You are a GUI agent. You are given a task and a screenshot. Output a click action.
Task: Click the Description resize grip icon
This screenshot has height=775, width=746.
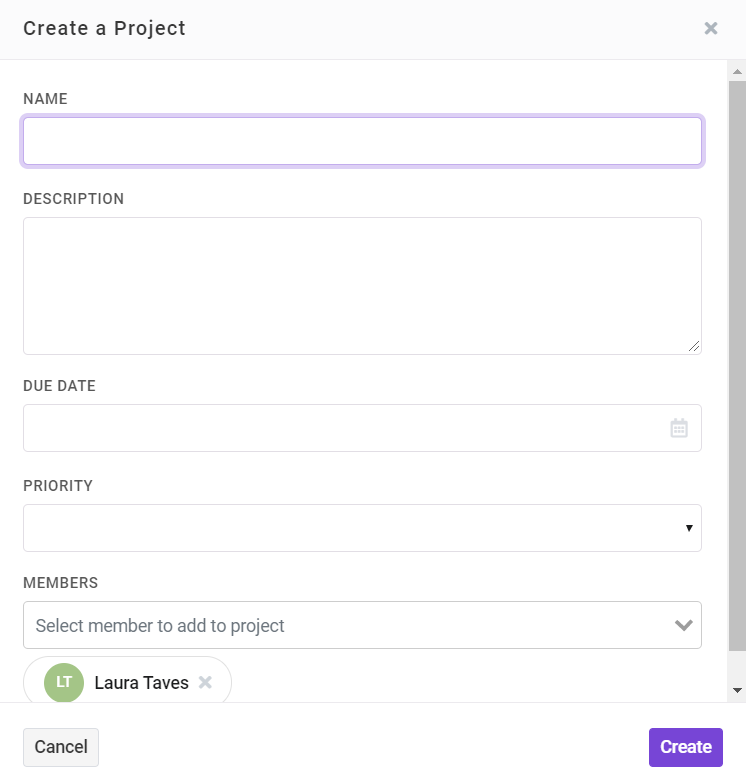pos(694,346)
